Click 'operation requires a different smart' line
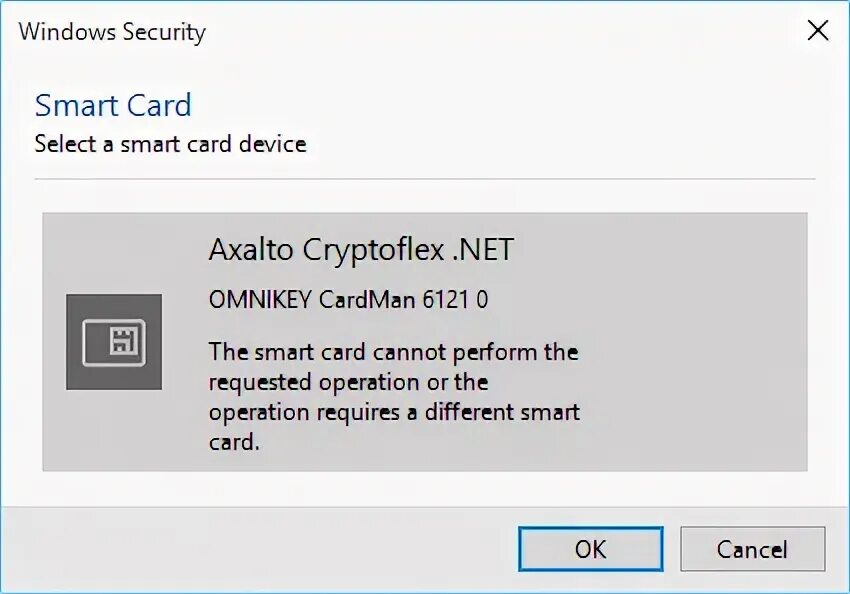The image size is (850, 594). [394, 412]
